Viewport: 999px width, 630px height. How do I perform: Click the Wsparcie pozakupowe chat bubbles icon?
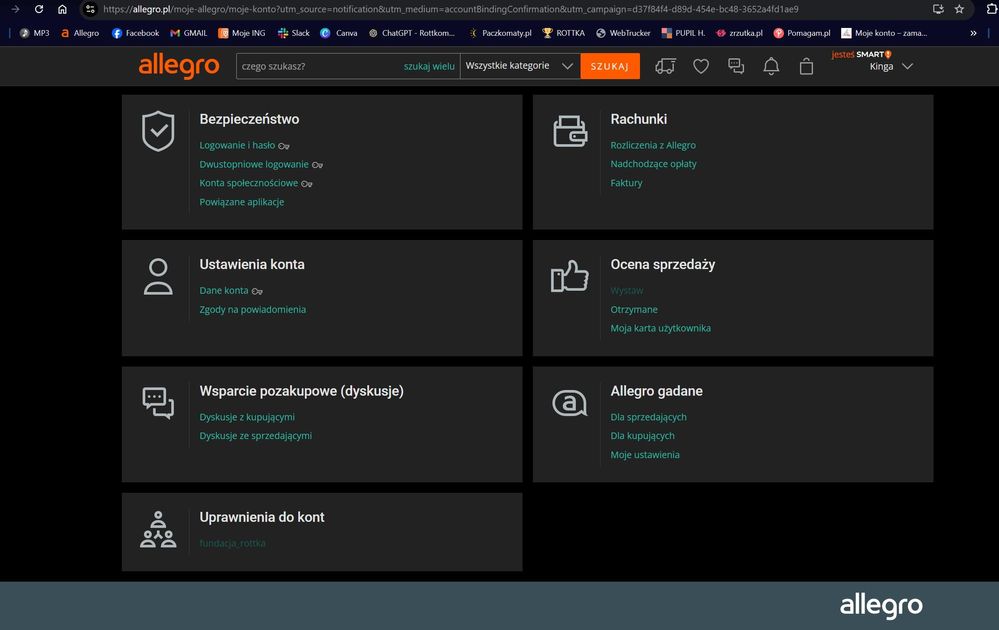[158, 403]
